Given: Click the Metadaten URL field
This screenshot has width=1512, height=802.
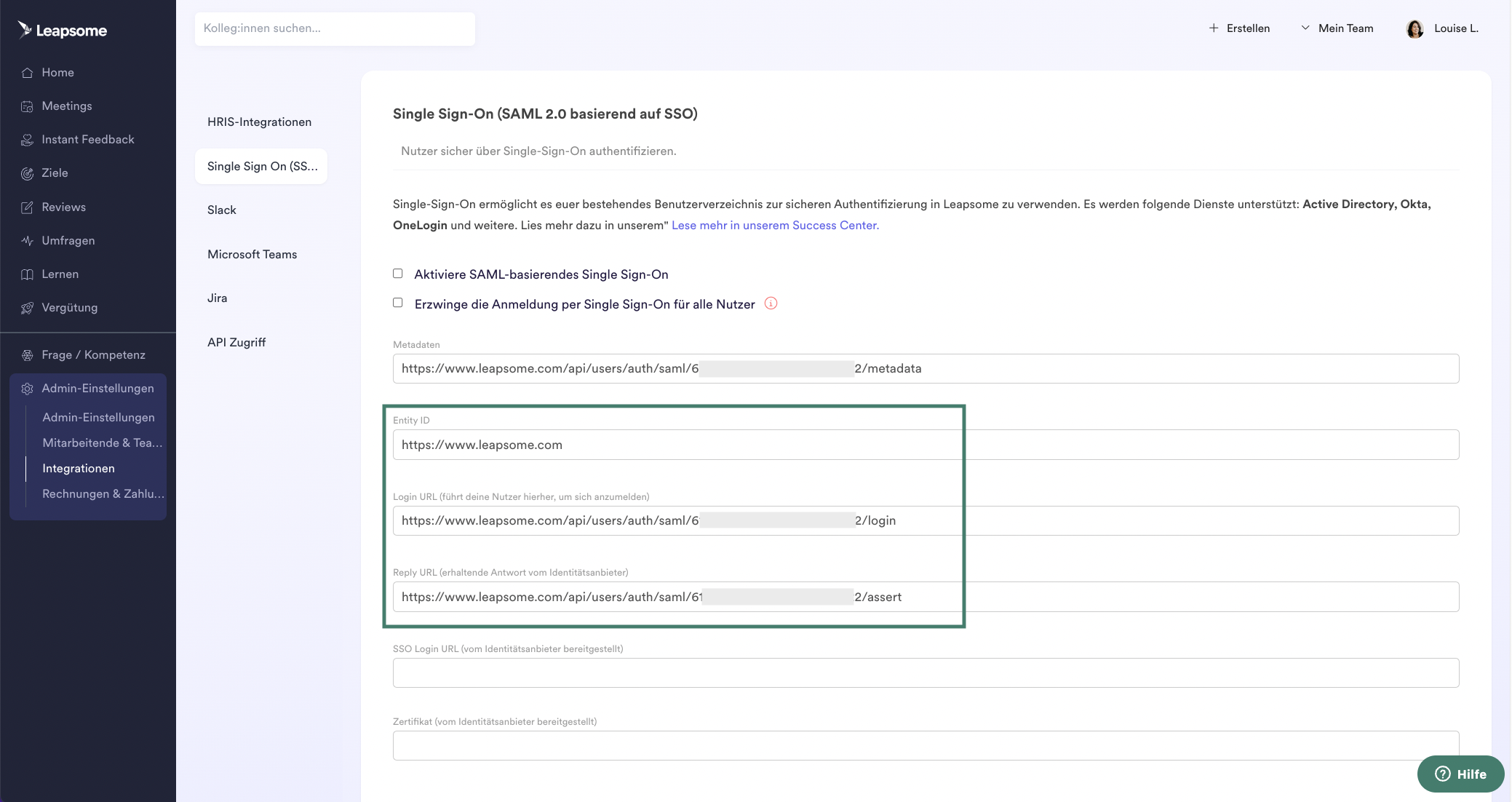Looking at the screenshot, I should click(926, 369).
